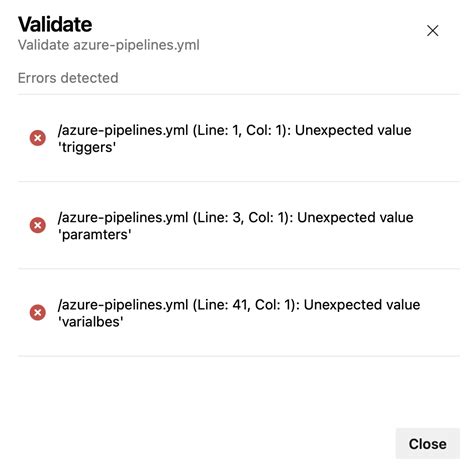The image size is (474, 472).
Task: Select the quoted word 'paramters' in the second error
Action: click(x=95, y=234)
